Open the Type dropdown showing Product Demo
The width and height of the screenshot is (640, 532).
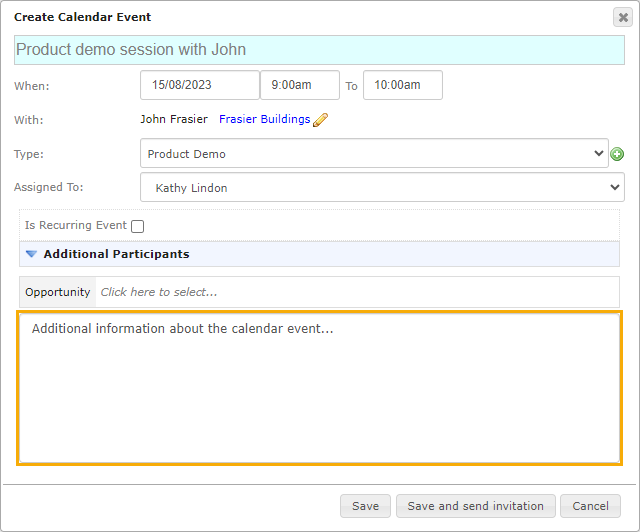[374, 153]
